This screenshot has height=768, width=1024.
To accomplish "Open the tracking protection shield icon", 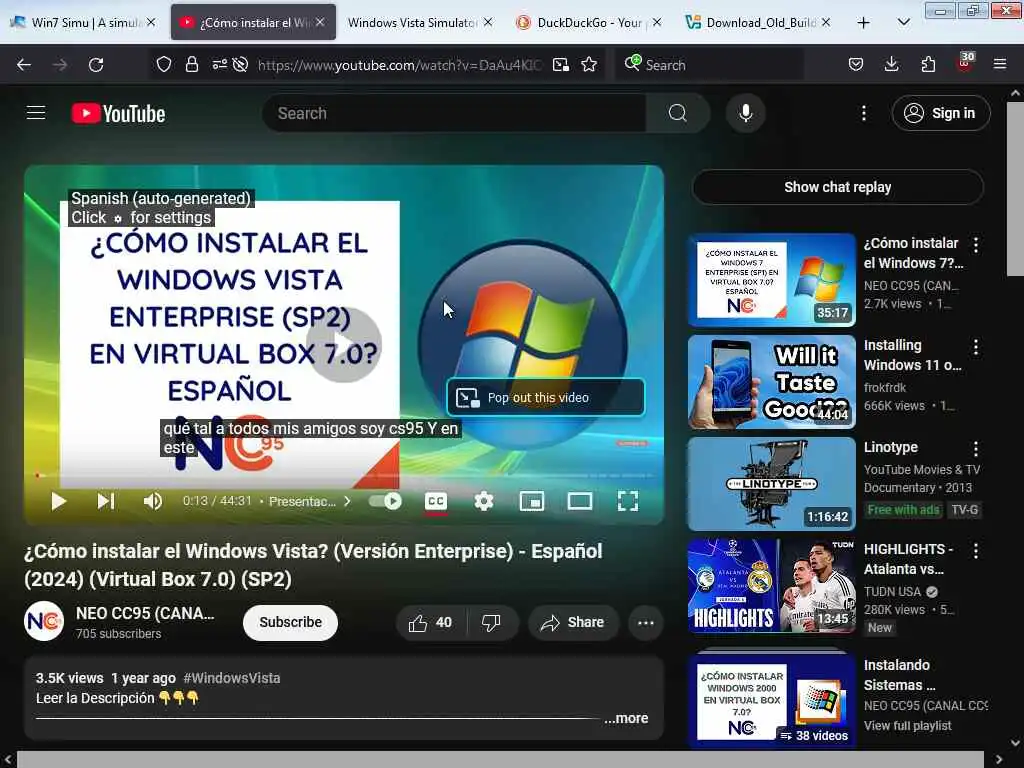I will click(164, 64).
